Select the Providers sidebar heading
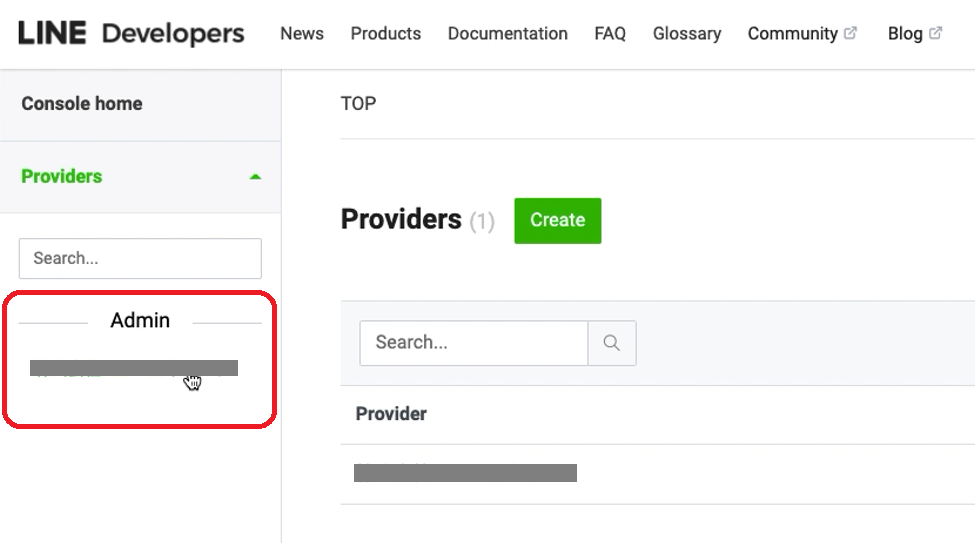Image resolution: width=975 pixels, height=543 pixels. (x=62, y=176)
